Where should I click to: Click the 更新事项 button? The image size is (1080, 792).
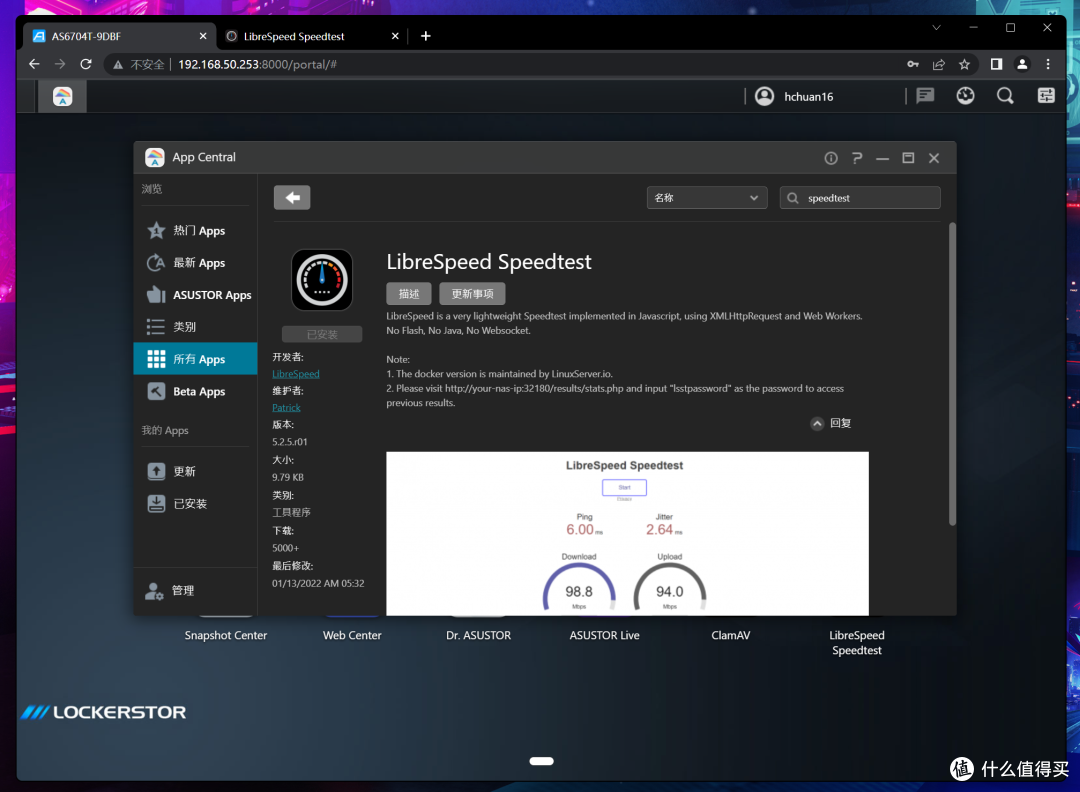(x=472, y=294)
